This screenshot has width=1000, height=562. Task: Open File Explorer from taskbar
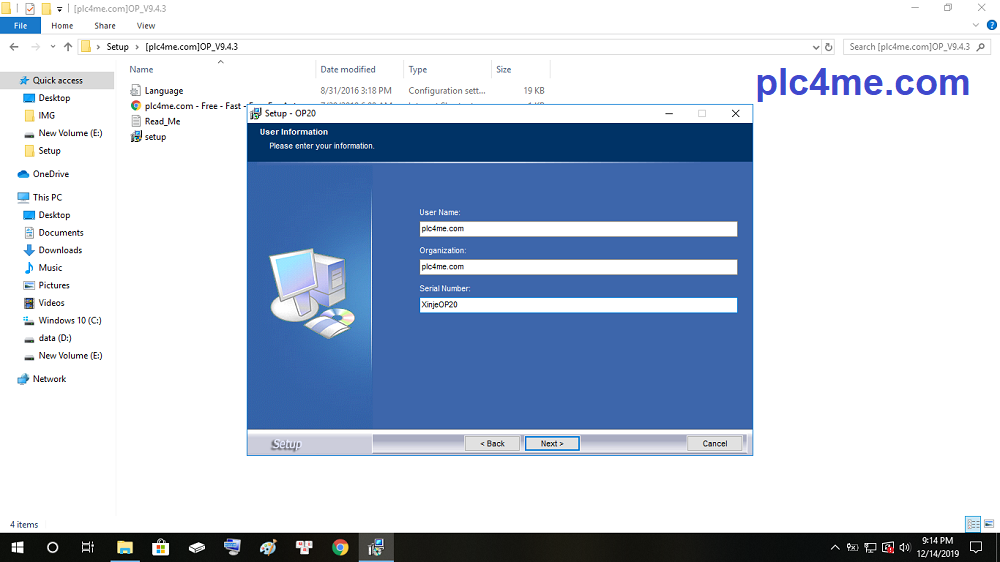click(x=124, y=547)
